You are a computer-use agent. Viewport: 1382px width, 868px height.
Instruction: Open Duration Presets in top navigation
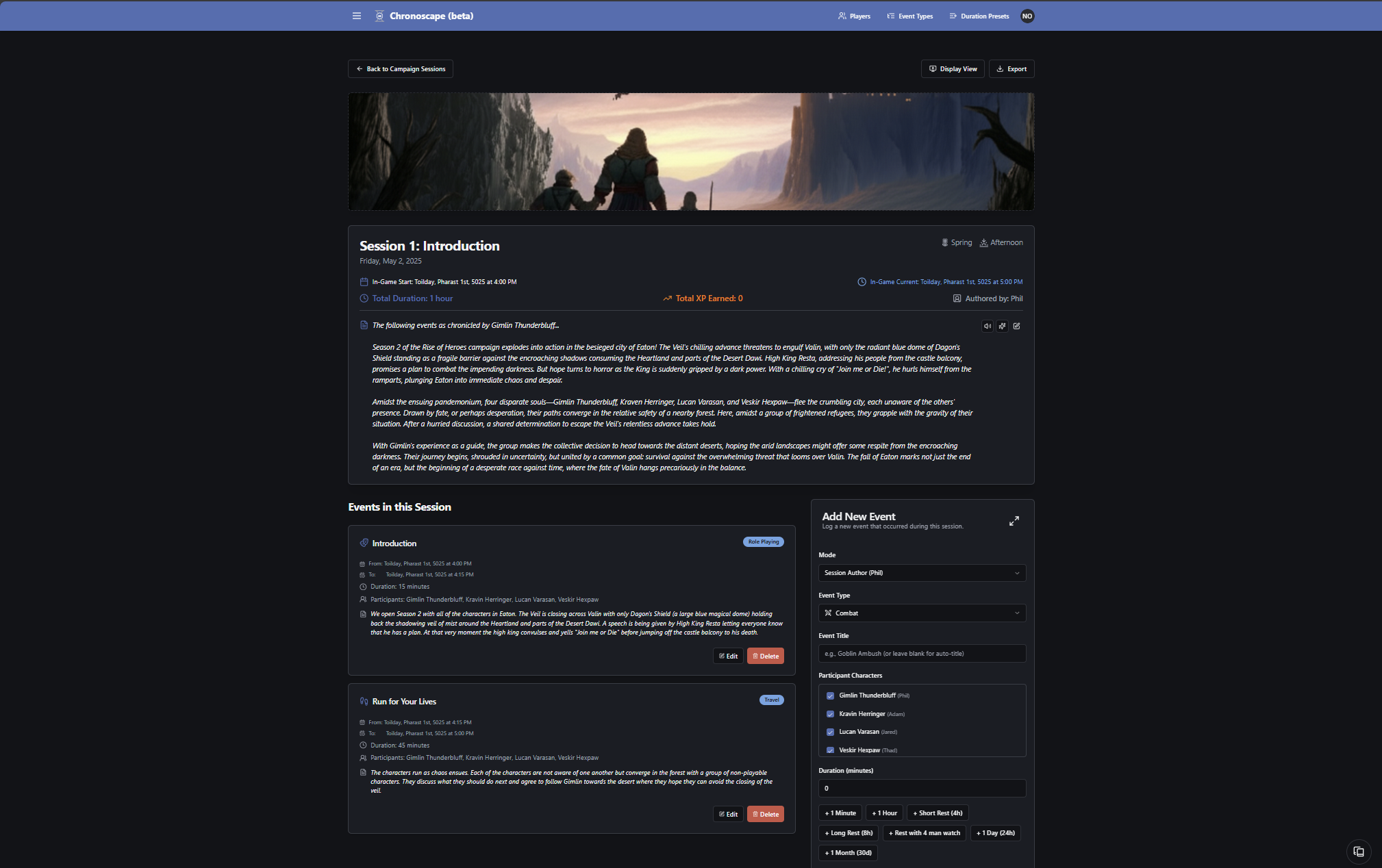coord(979,16)
